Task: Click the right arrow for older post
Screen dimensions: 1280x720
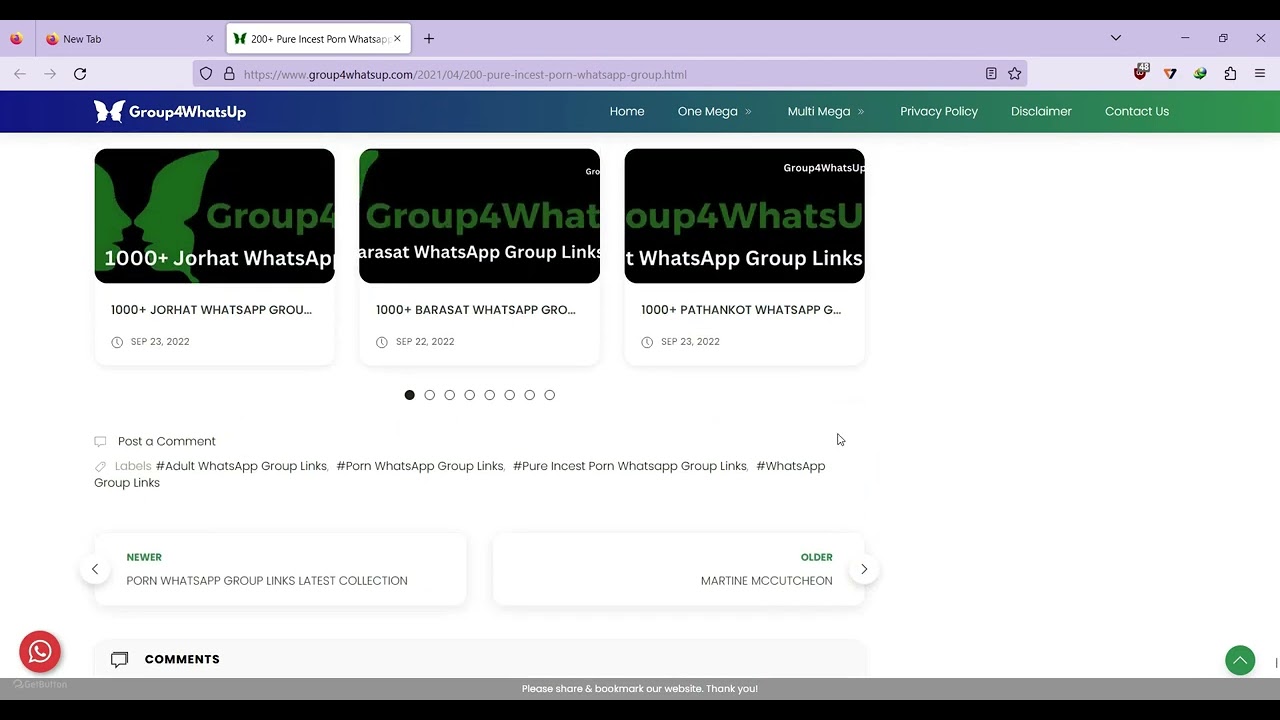Action: [x=864, y=569]
